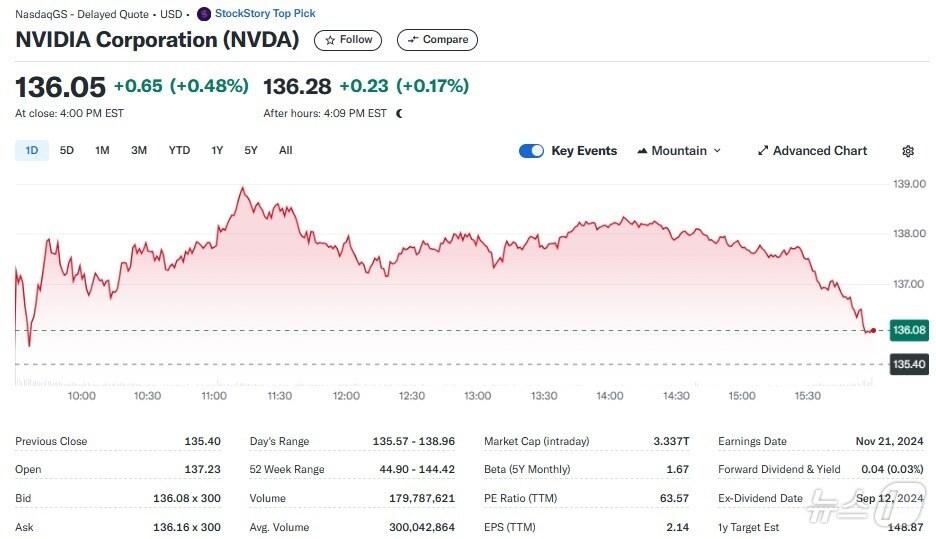The width and height of the screenshot is (936, 539).
Task: Click the 135.40 previous close marker
Action: coord(909,364)
